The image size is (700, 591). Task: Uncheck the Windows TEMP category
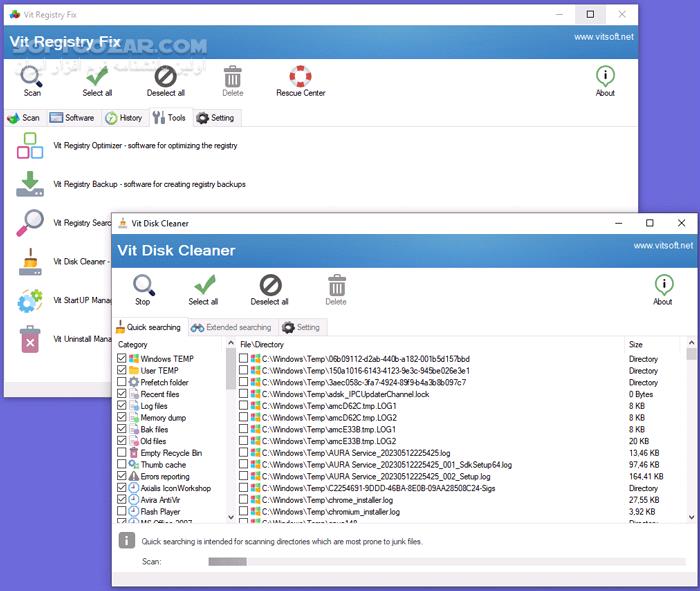point(121,358)
